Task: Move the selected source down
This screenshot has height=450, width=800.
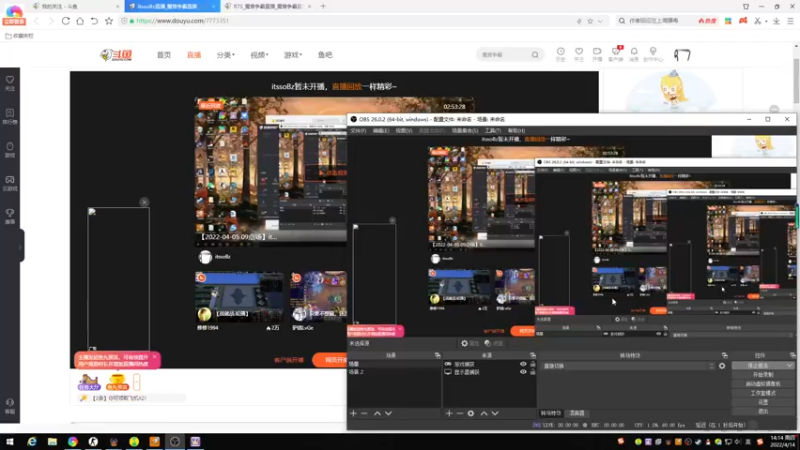Action: pos(495,413)
